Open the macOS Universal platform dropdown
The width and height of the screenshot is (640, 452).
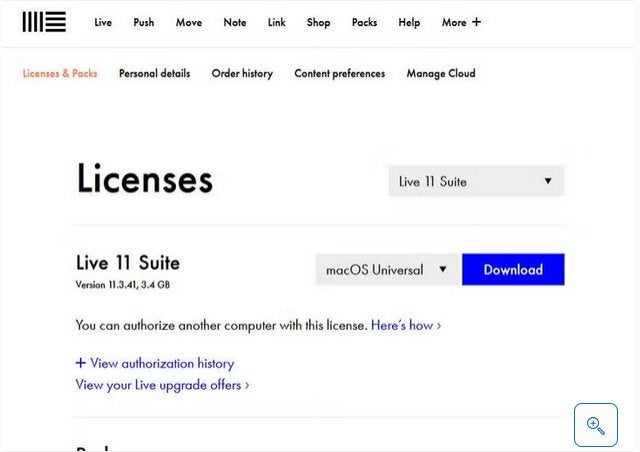coord(388,269)
